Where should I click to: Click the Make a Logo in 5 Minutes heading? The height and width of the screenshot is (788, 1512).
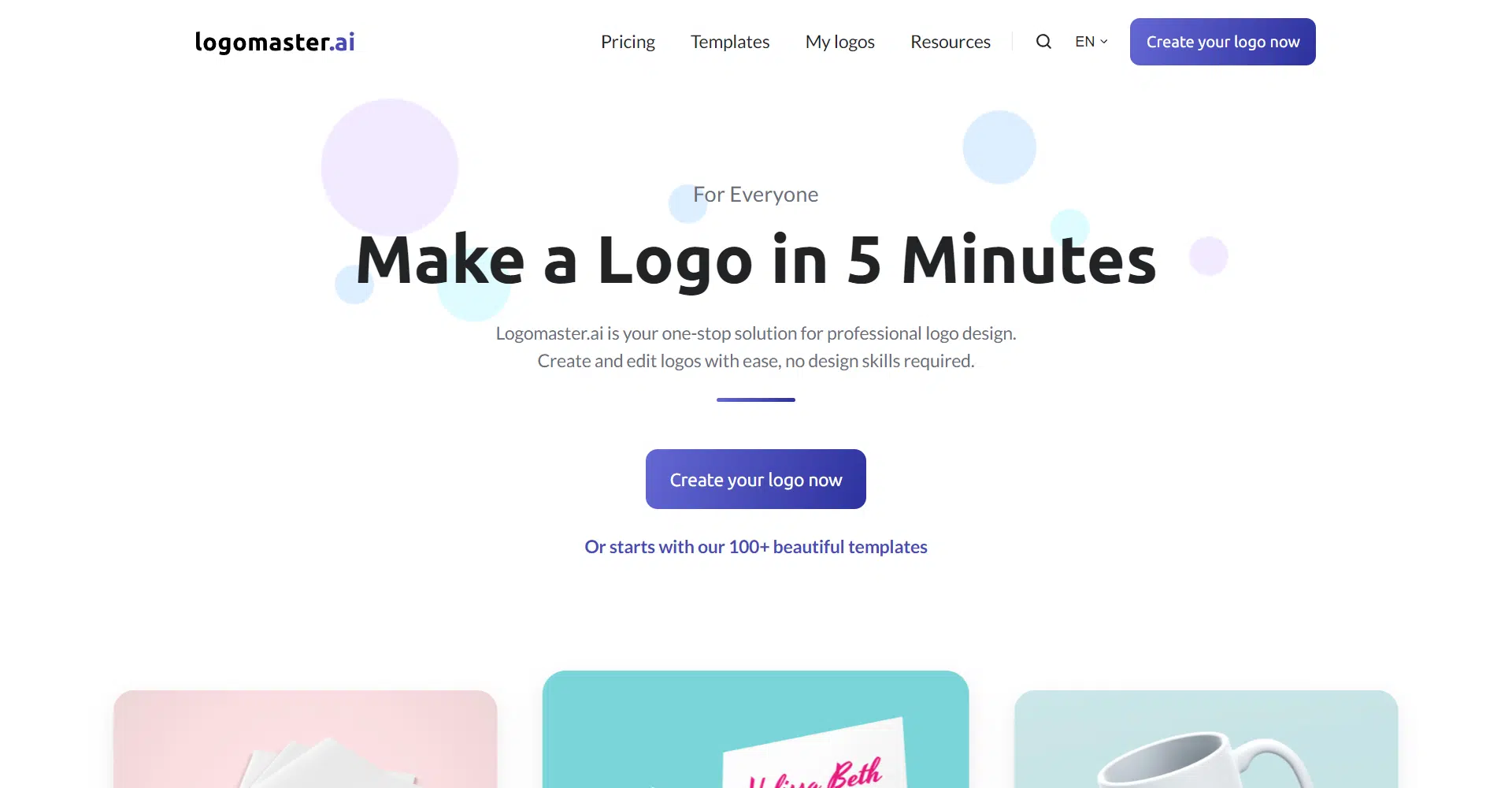pos(756,259)
